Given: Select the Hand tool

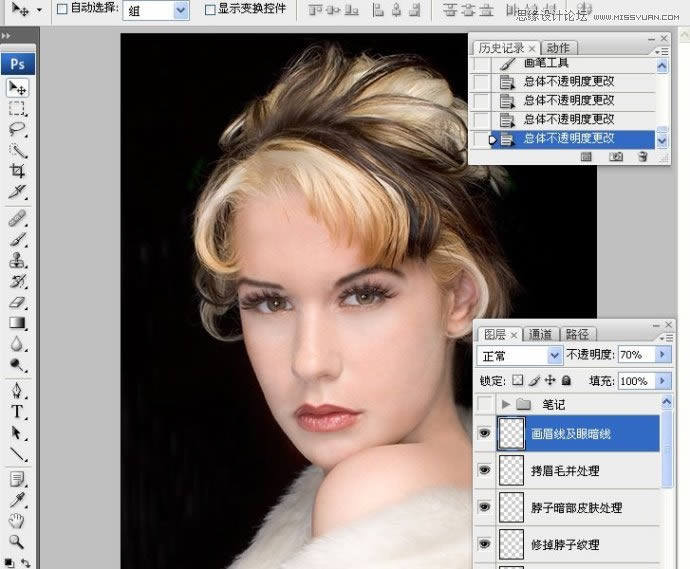Looking at the screenshot, I should (x=18, y=520).
